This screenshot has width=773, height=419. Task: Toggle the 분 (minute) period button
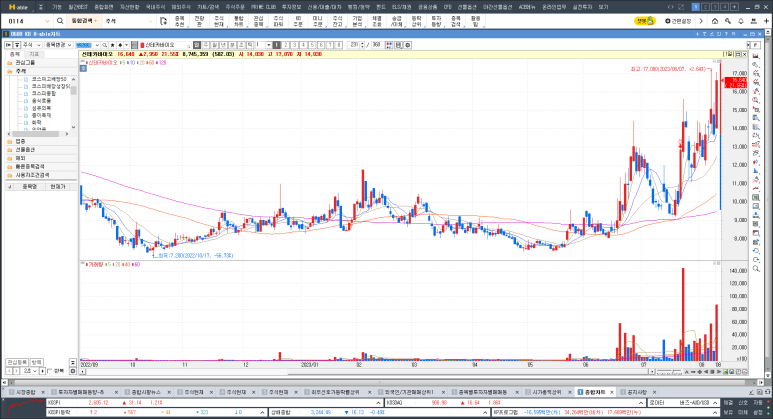click(x=232, y=45)
